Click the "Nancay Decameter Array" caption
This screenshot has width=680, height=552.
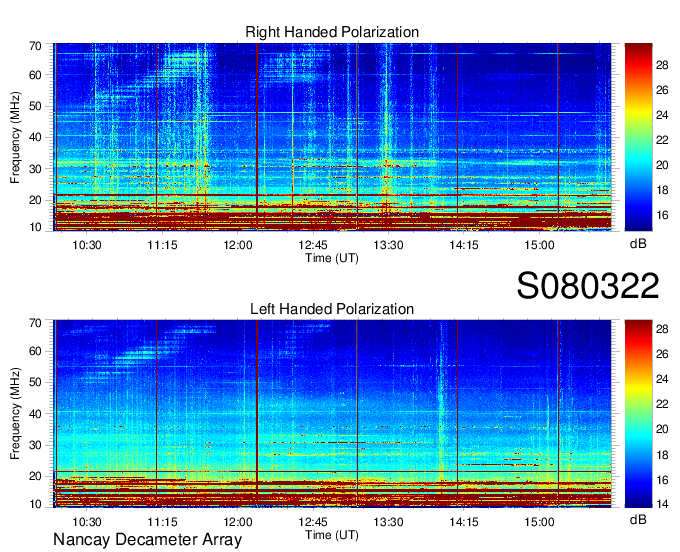[147, 540]
